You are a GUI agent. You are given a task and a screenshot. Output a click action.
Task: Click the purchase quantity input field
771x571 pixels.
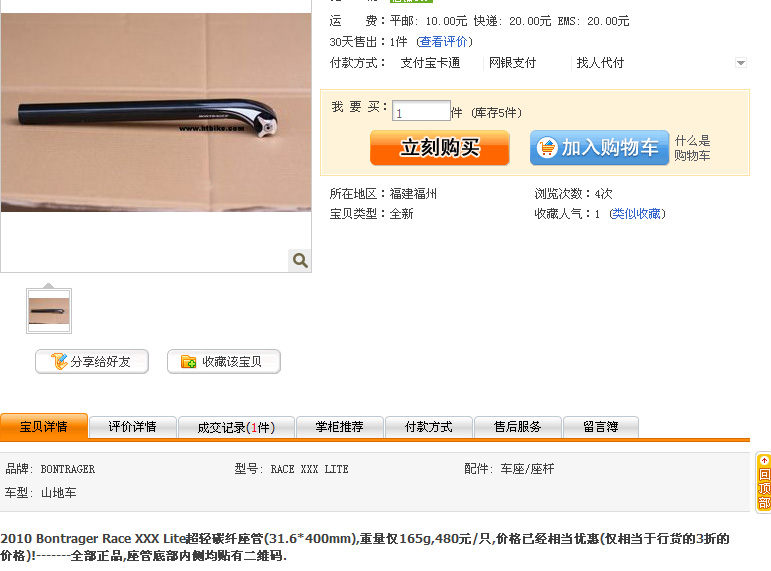(x=421, y=111)
